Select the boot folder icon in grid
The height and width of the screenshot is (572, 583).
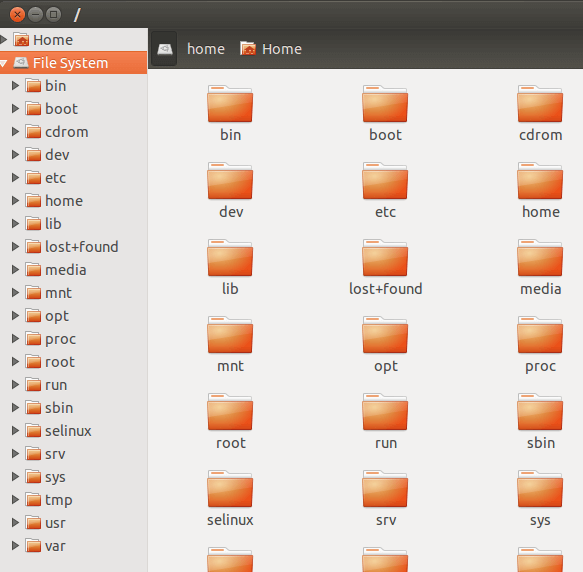385,104
